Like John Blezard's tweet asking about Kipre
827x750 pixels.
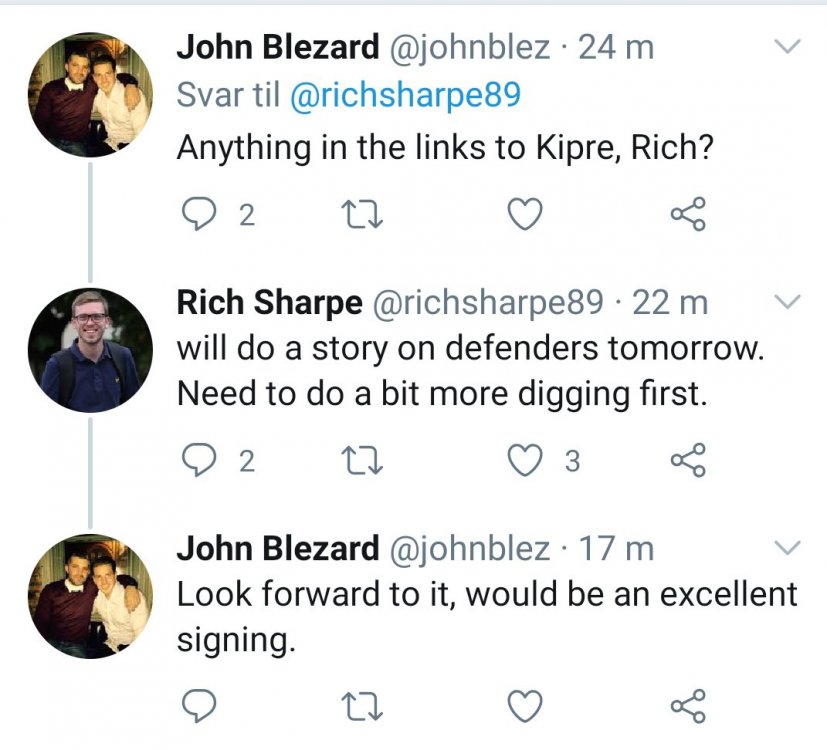pos(526,215)
